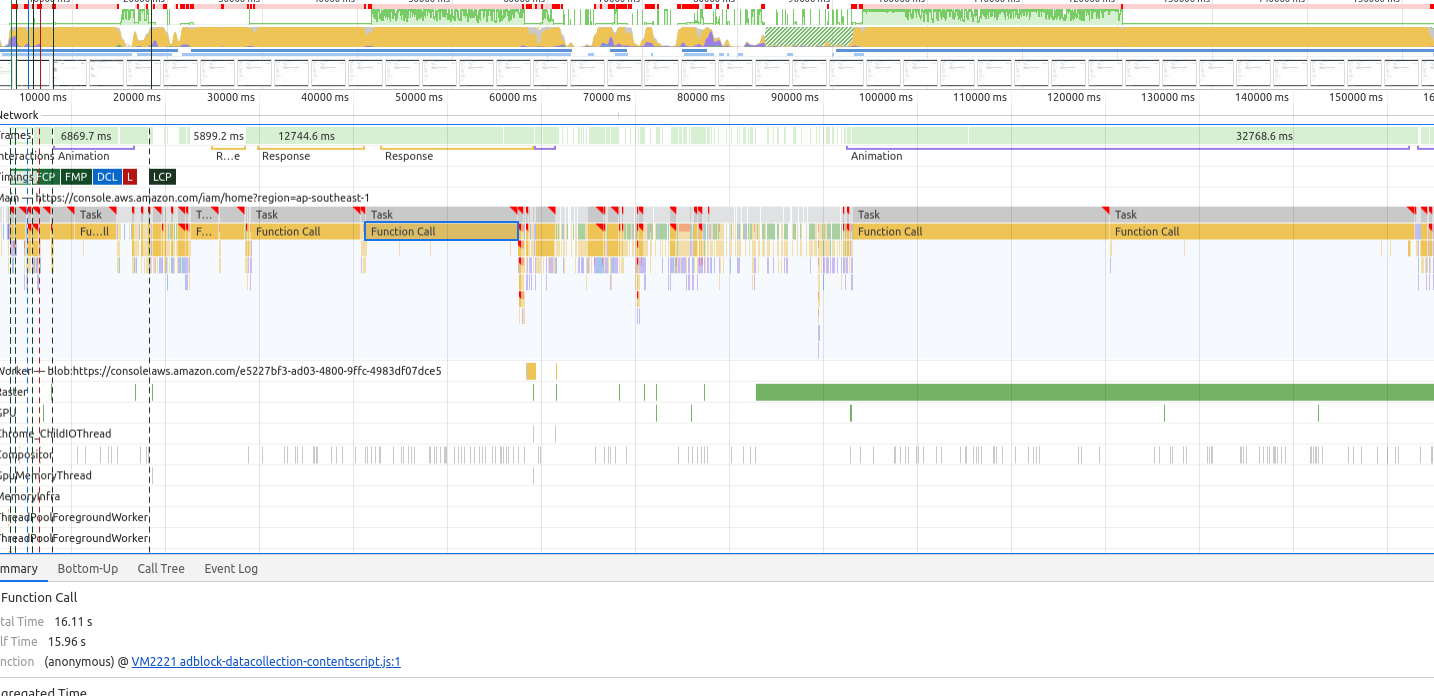Collapse the Timings track
Viewport: 1434px width, 696px height.
tap(16, 177)
